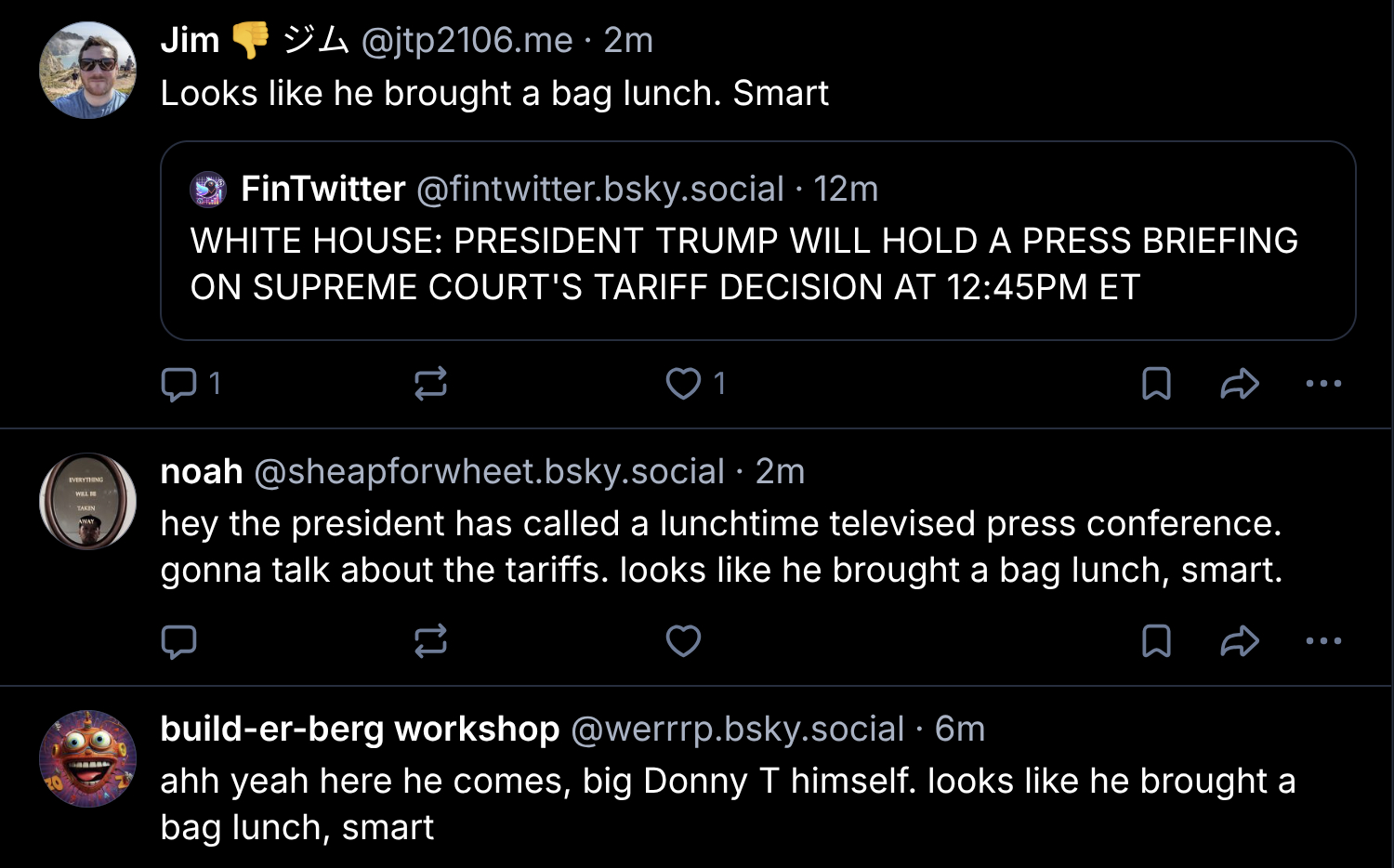Repost noah's post
The width and height of the screenshot is (1394, 868).
430,641
